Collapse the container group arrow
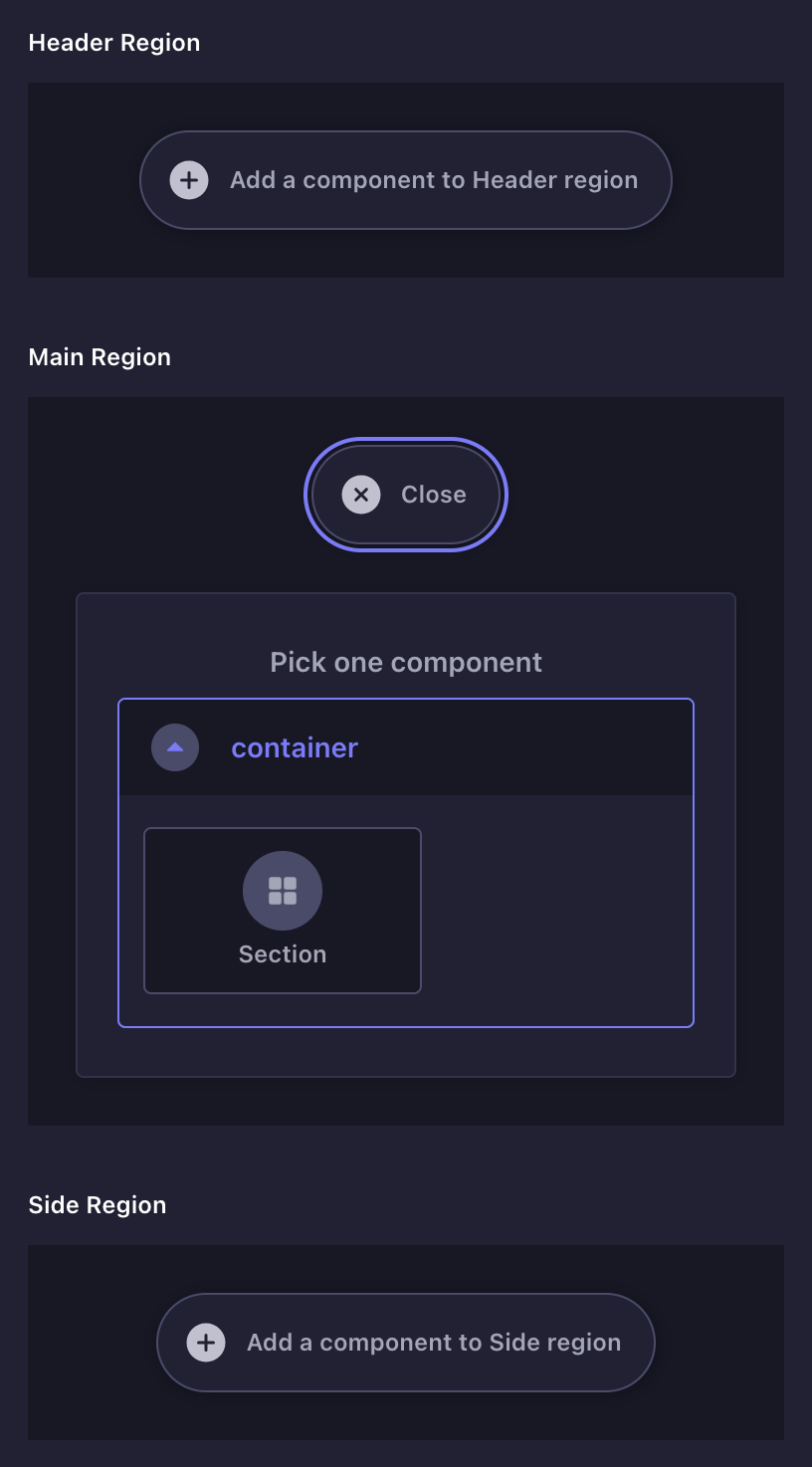Image resolution: width=812 pixels, height=1467 pixels. point(175,747)
